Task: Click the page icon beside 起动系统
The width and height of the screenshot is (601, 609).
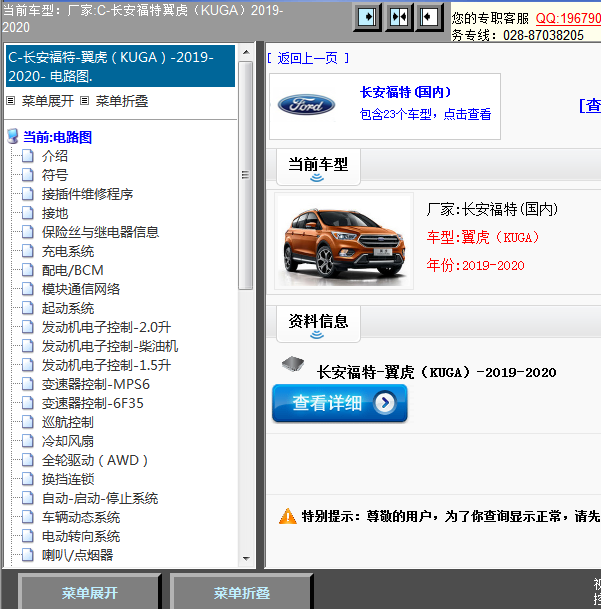Action: (28, 308)
